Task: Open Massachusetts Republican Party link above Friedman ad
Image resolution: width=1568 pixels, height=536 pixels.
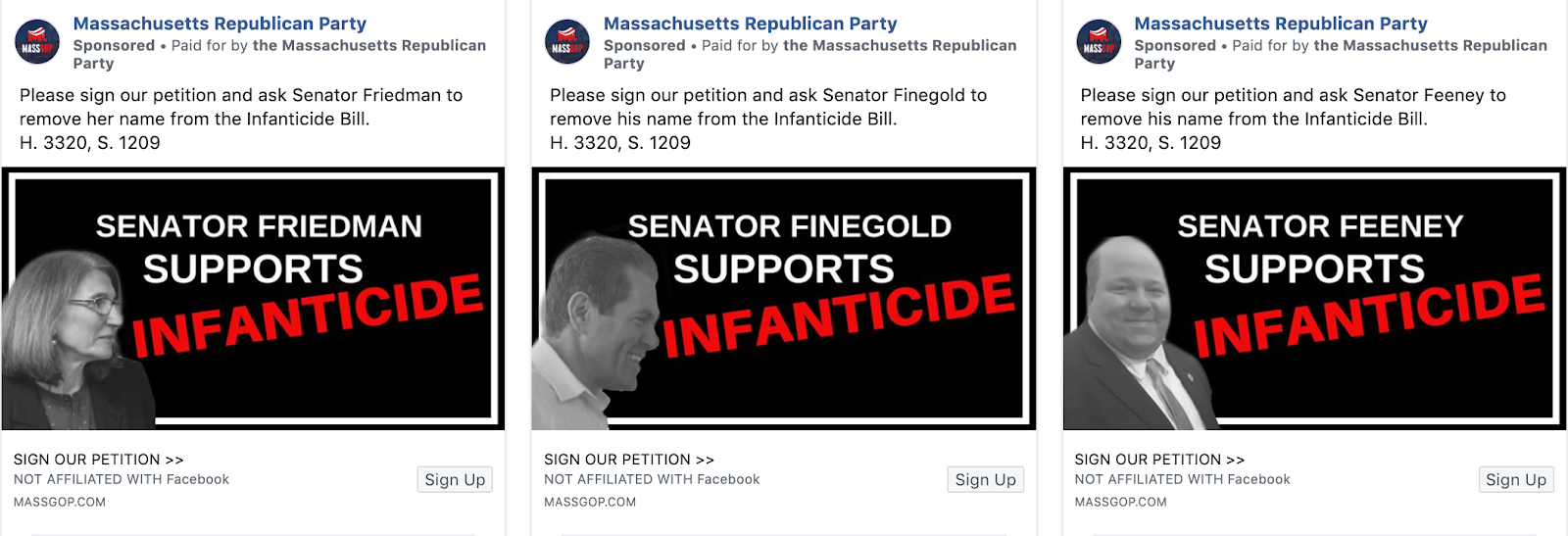Action: pyautogui.click(x=220, y=24)
